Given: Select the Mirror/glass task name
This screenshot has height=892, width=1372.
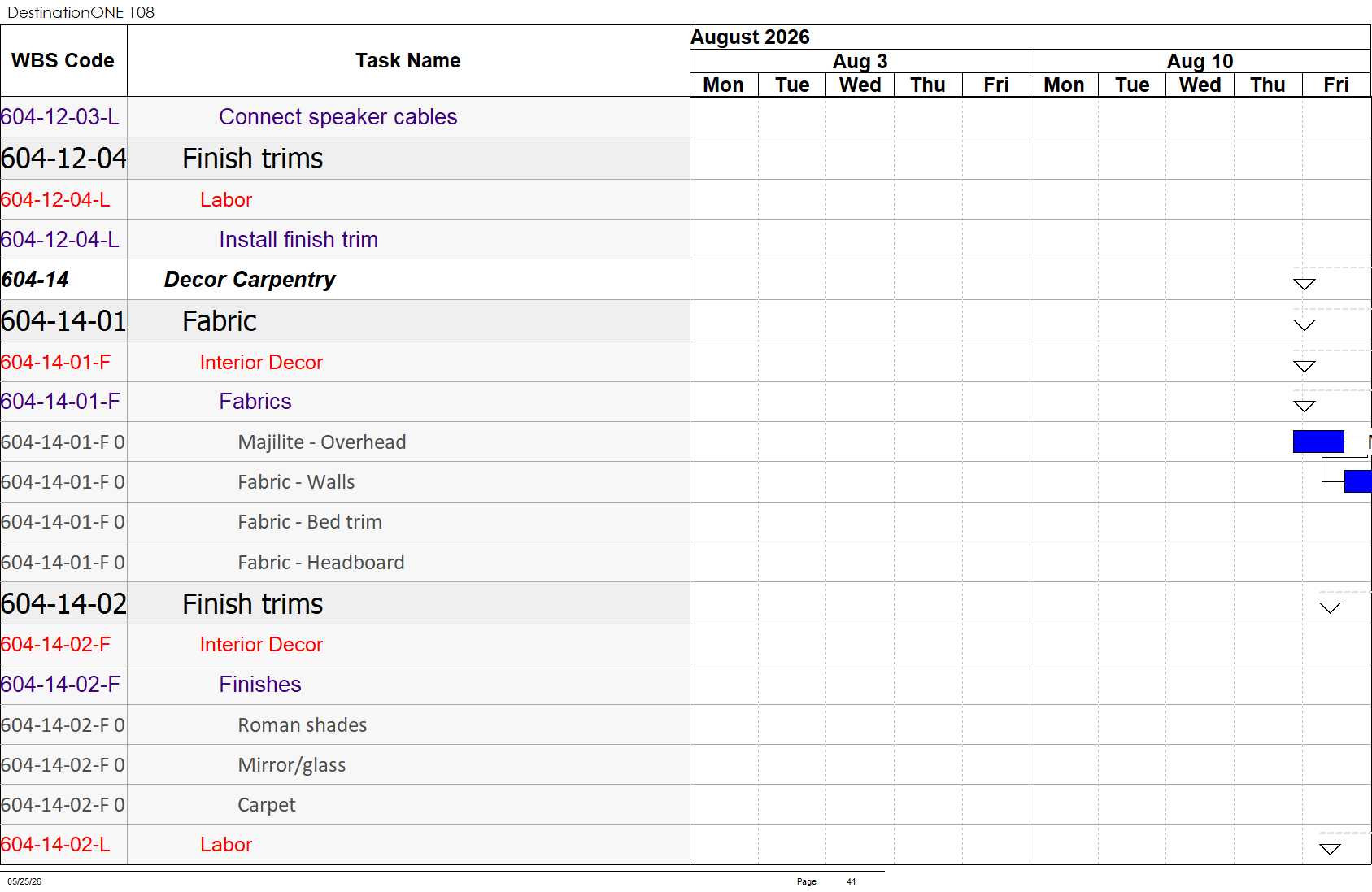Looking at the screenshot, I should pyautogui.click(x=292, y=764).
